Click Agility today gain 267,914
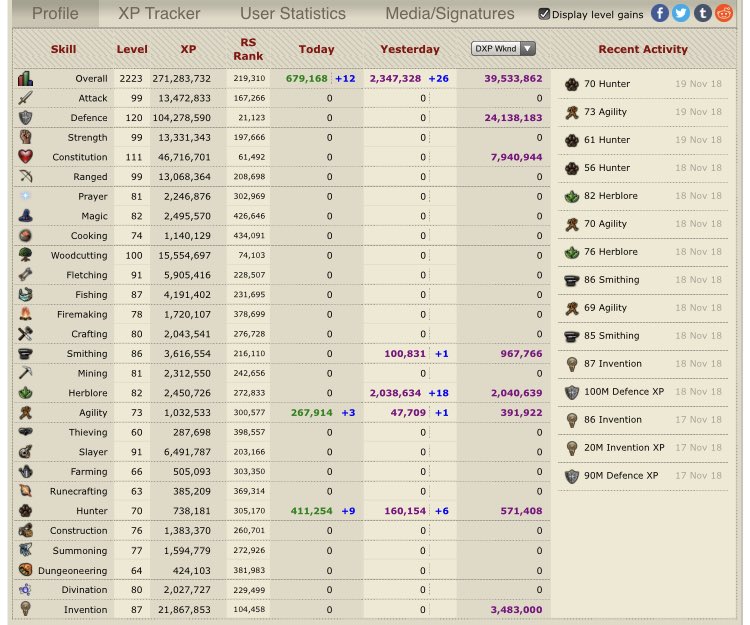Viewport: 750px width, 625px height. point(311,413)
